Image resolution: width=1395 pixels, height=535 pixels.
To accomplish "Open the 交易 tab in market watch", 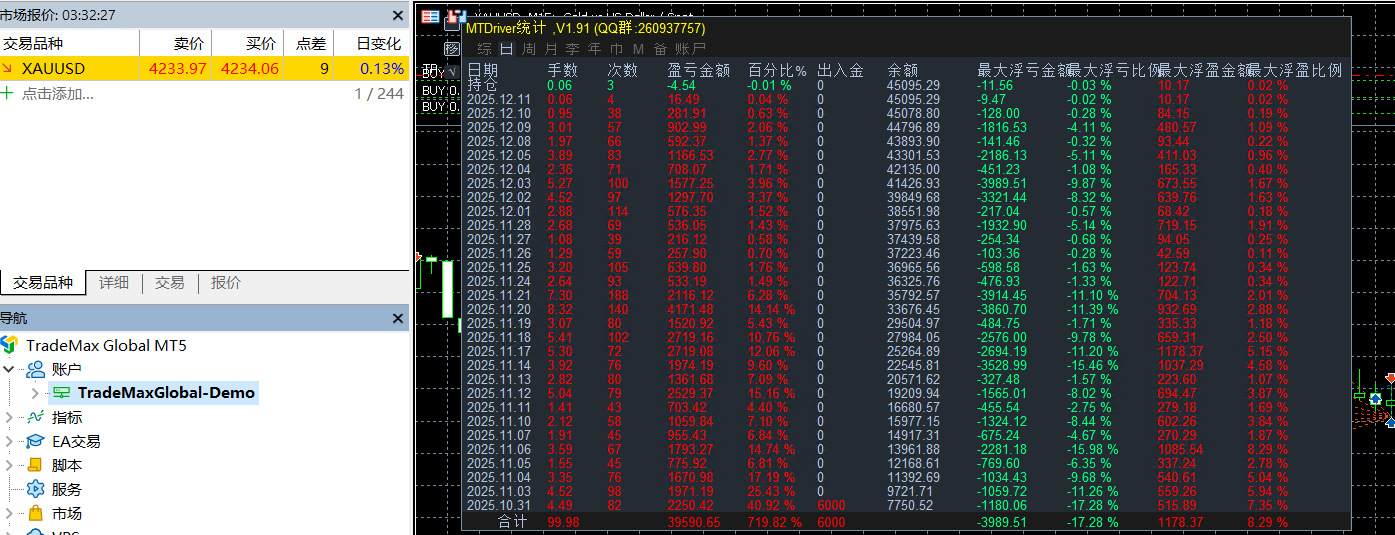I will (170, 283).
